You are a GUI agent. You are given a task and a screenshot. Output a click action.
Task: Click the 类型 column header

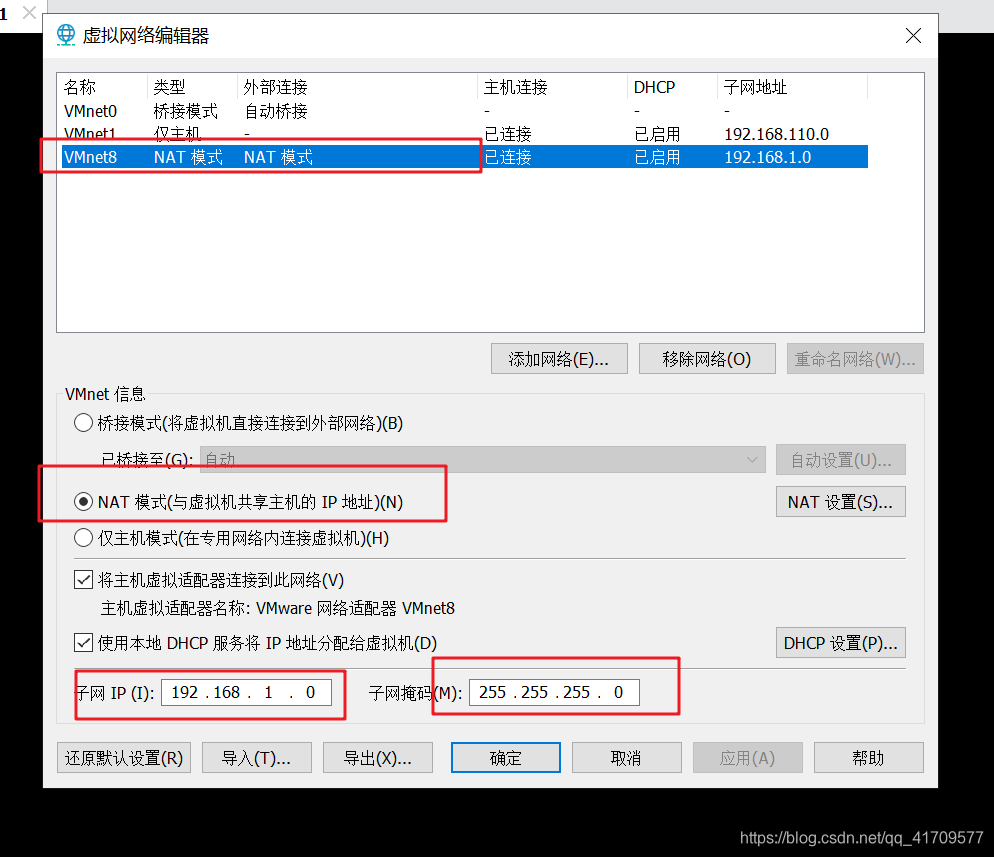click(x=193, y=87)
